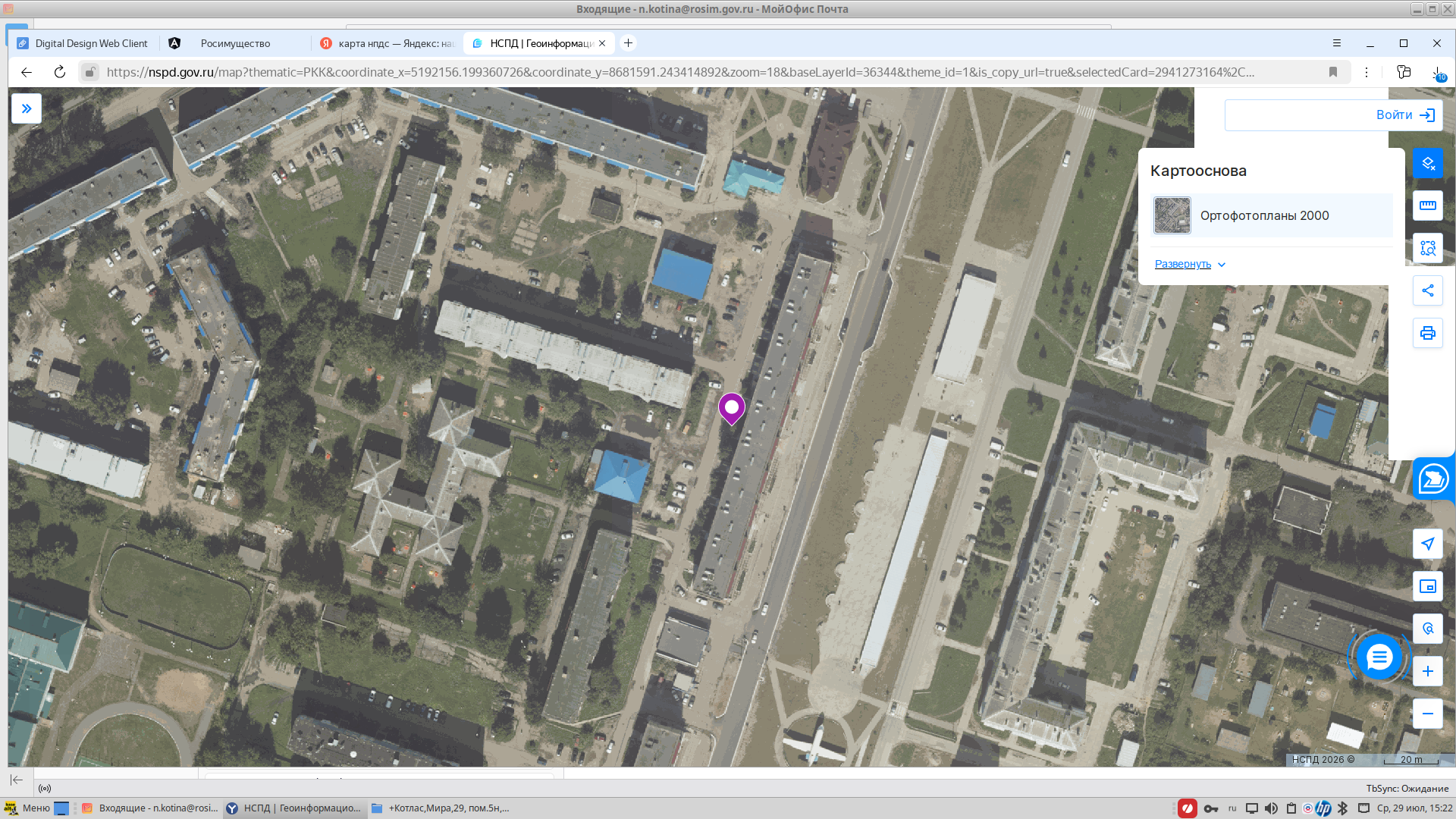Switch to Digital Design Web Client tab
Image resolution: width=1456 pixels, height=819 pixels.
pos(84,43)
